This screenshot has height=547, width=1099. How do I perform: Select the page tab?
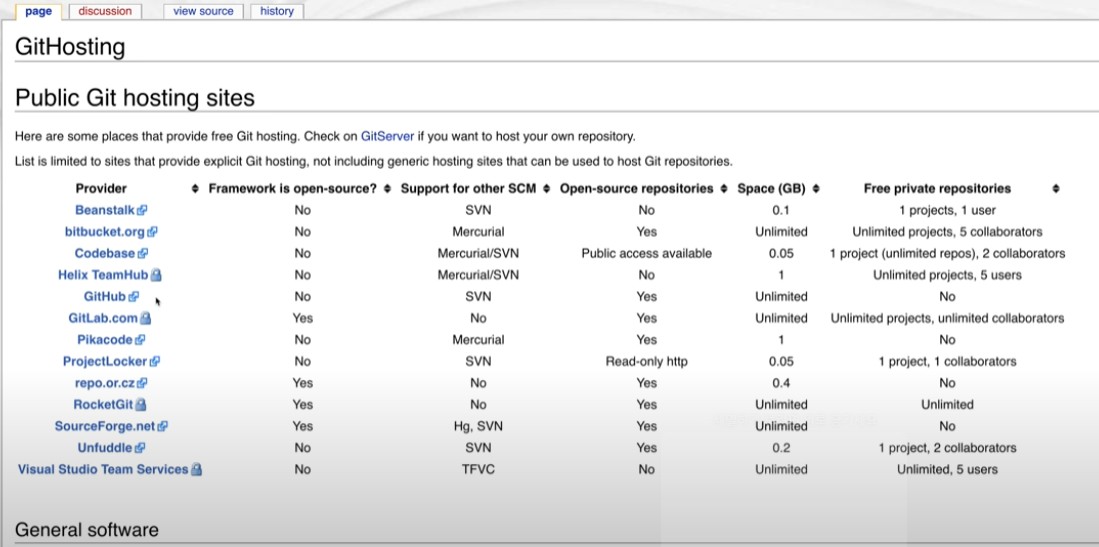pos(39,11)
